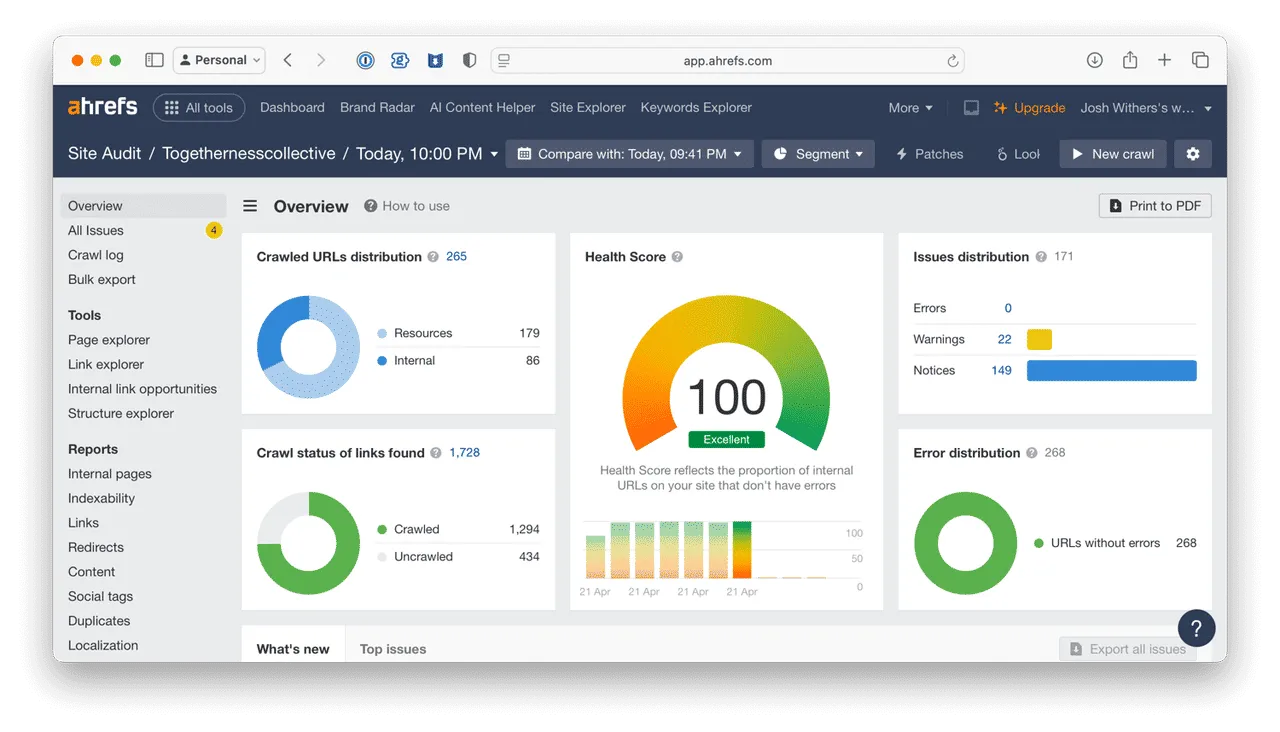Image resolution: width=1280 pixels, height=732 pixels.
Task: Click the Crawled URLs distribution help icon
Action: tap(433, 257)
